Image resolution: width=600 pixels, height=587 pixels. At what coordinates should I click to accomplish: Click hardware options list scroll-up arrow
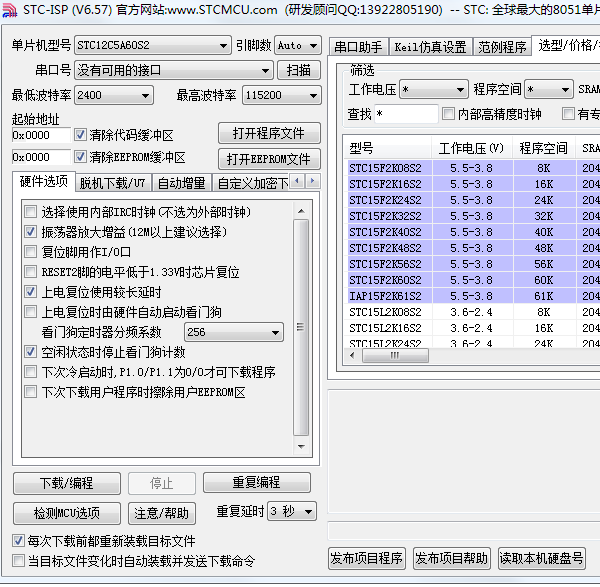(301, 211)
